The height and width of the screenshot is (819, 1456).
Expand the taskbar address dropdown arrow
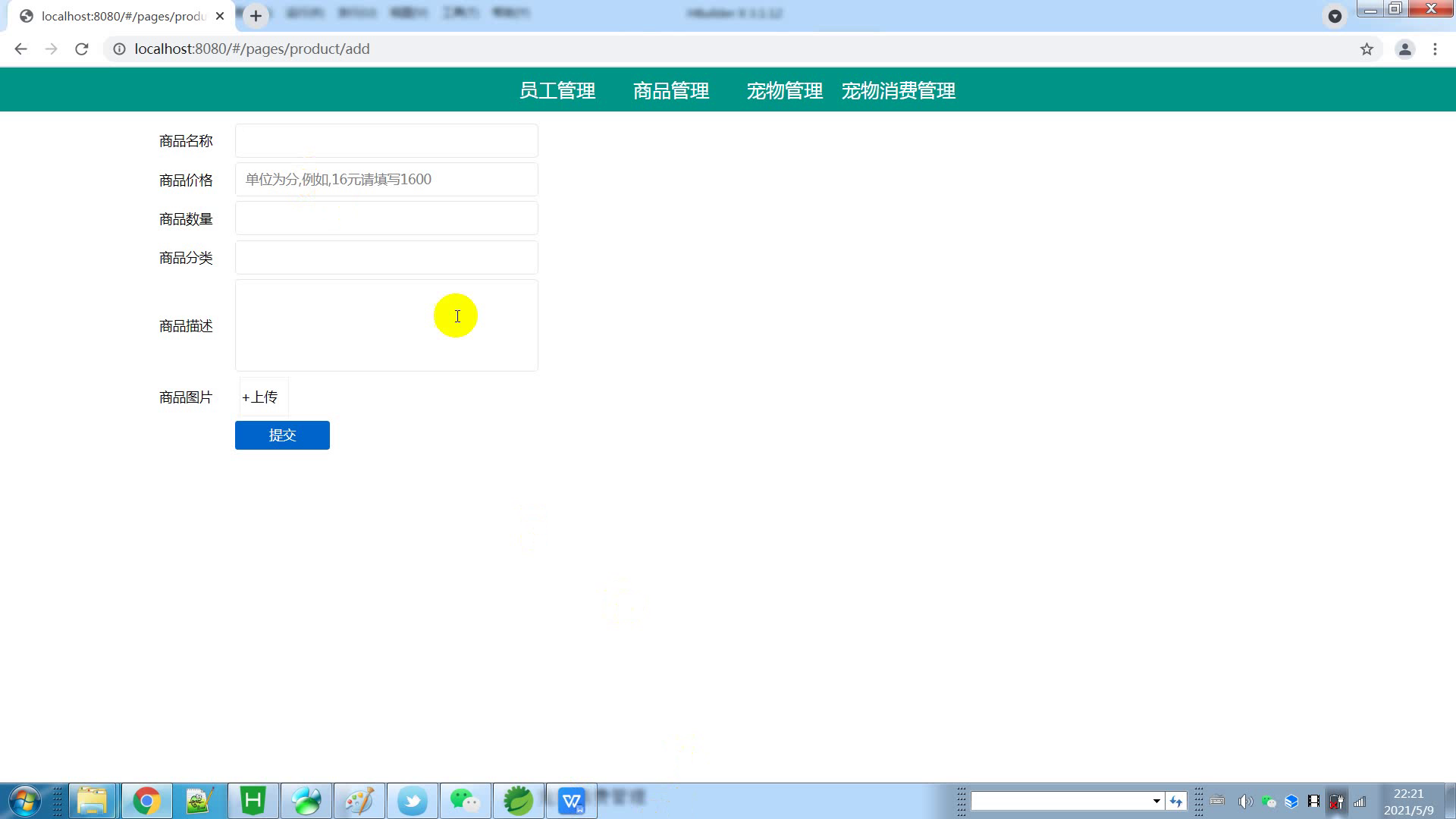click(x=1156, y=801)
